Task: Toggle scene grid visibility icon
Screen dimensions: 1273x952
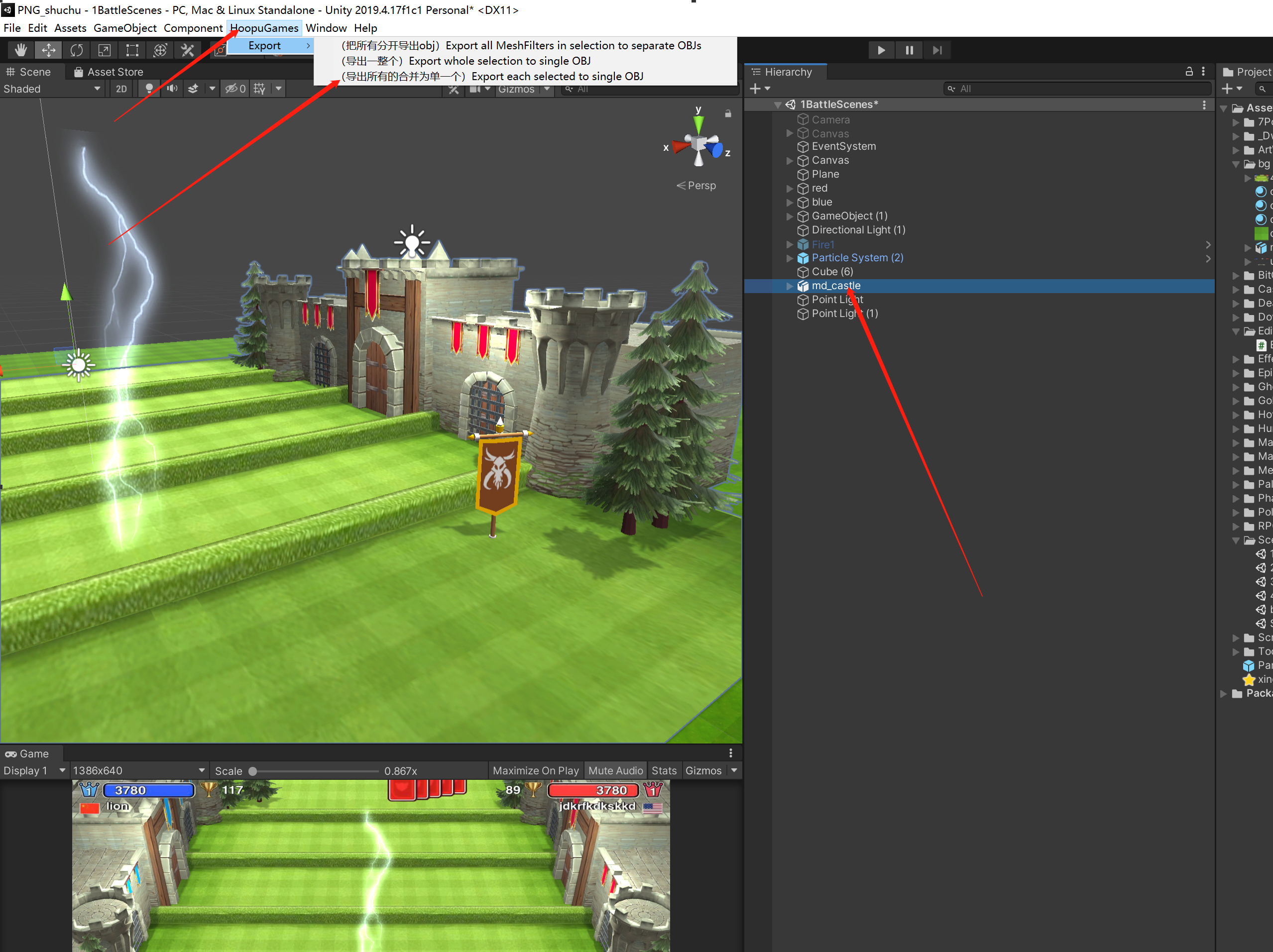Action: tap(259, 89)
